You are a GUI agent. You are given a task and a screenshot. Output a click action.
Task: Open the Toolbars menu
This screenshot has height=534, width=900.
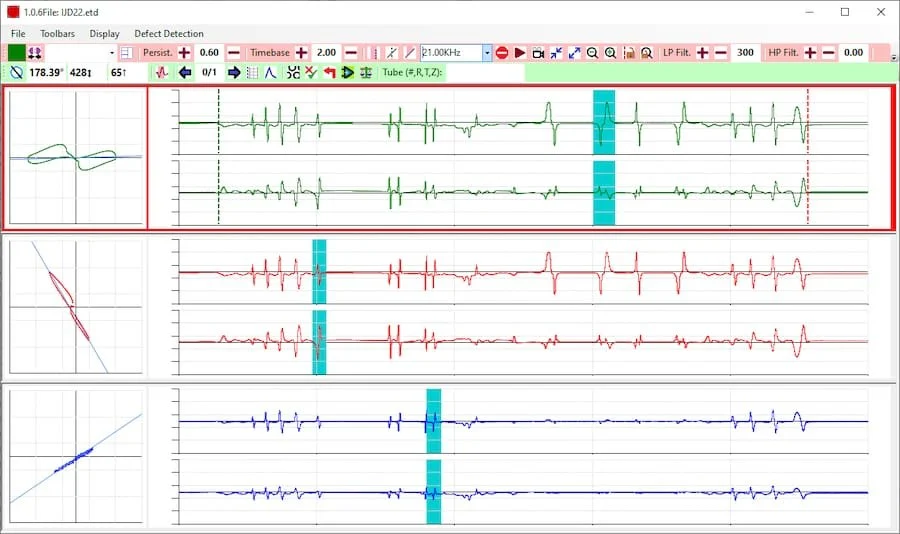click(x=57, y=34)
